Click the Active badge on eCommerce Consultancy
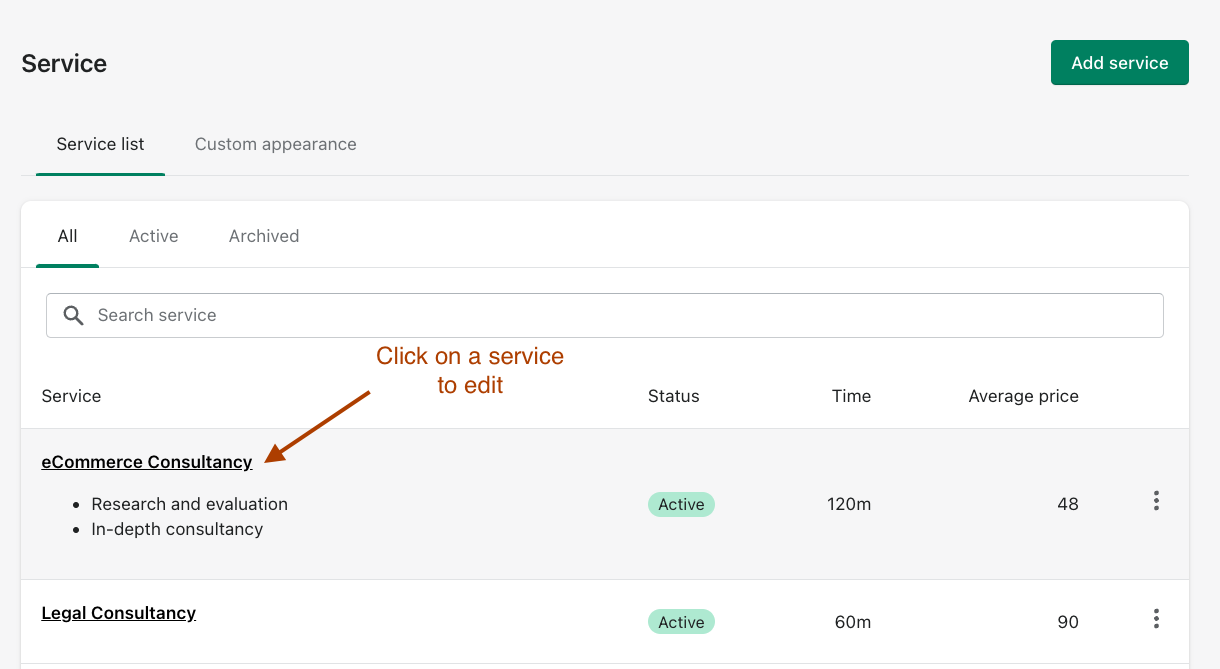 tap(681, 504)
